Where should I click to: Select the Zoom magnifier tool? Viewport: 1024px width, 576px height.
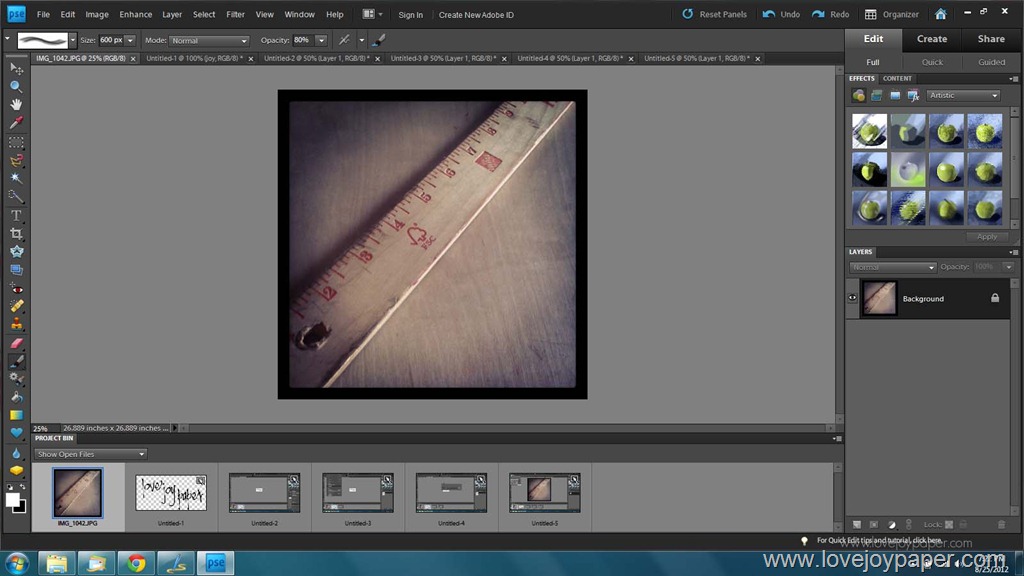tap(16, 86)
